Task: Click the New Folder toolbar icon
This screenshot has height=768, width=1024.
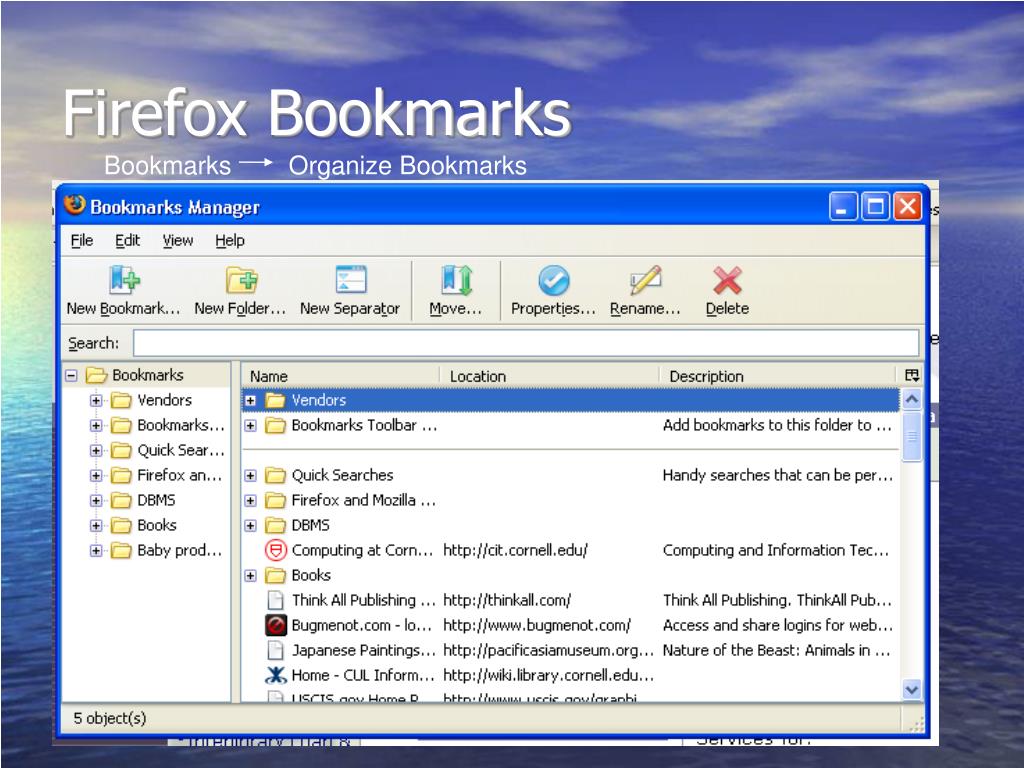Action: (x=242, y=280)
